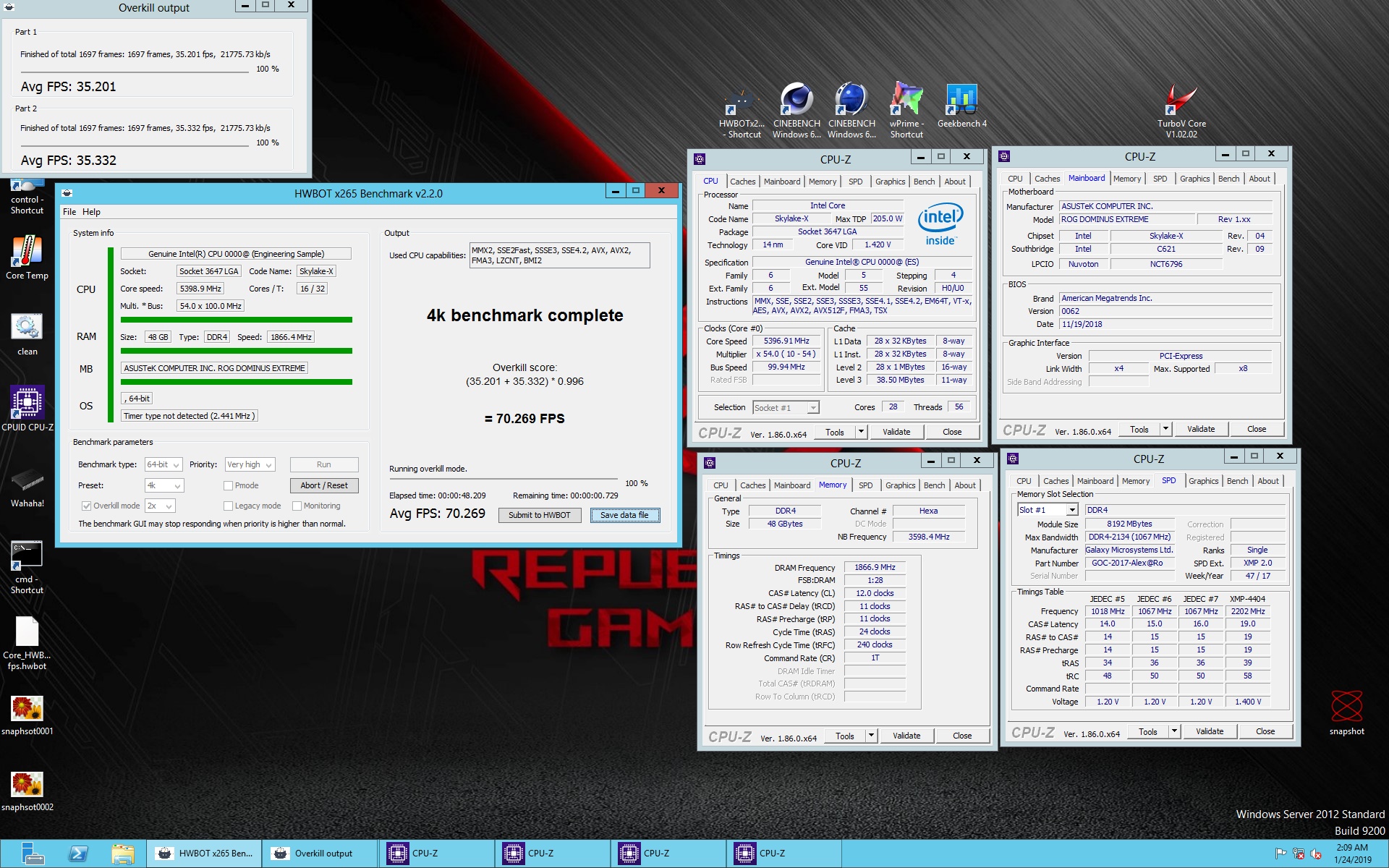Click HWBOT x265 window title icon
This screenshot has height=868, width=1389.
click(x=67, y=193)
